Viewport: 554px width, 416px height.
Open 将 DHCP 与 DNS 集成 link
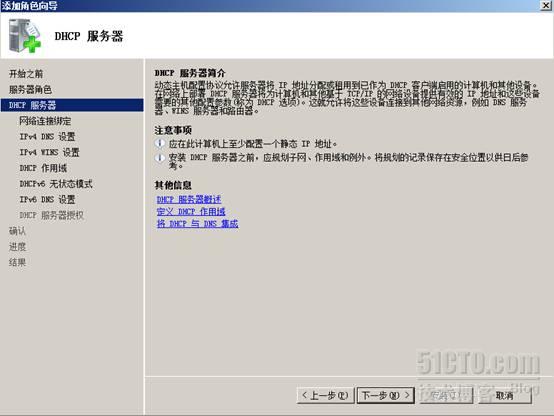(197, 223)
